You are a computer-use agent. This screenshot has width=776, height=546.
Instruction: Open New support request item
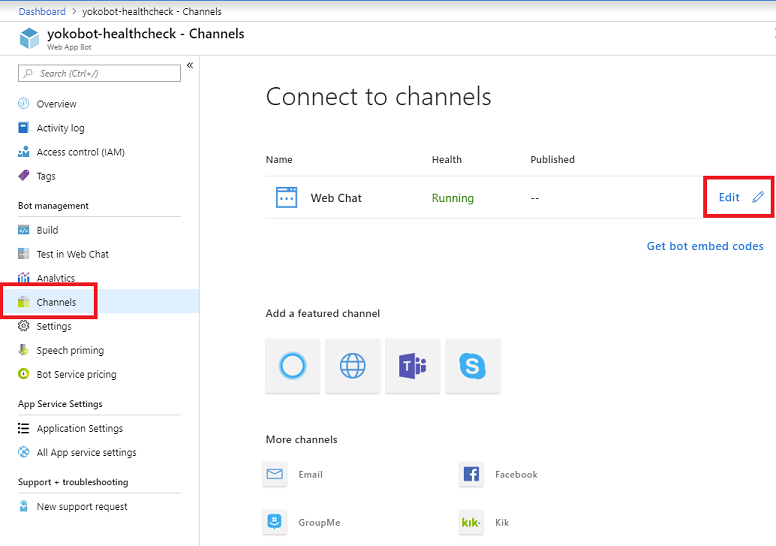pyautogui.click(x=82, y=506)
